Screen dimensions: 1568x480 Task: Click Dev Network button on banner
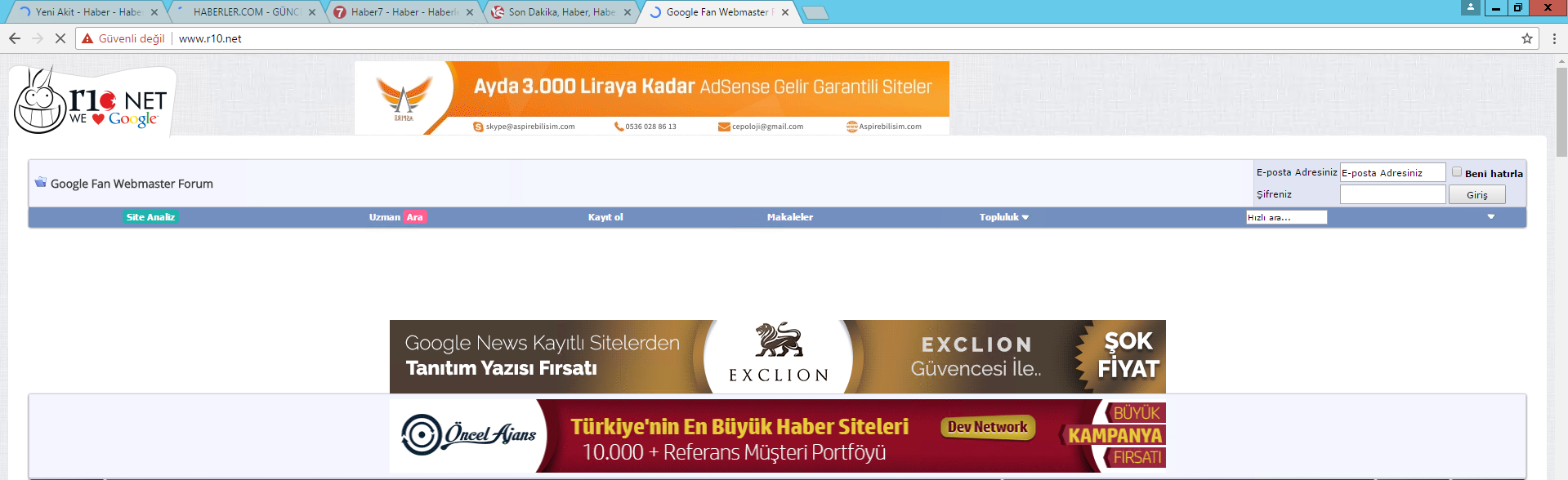pyautogui.click(x=987, y=427)
